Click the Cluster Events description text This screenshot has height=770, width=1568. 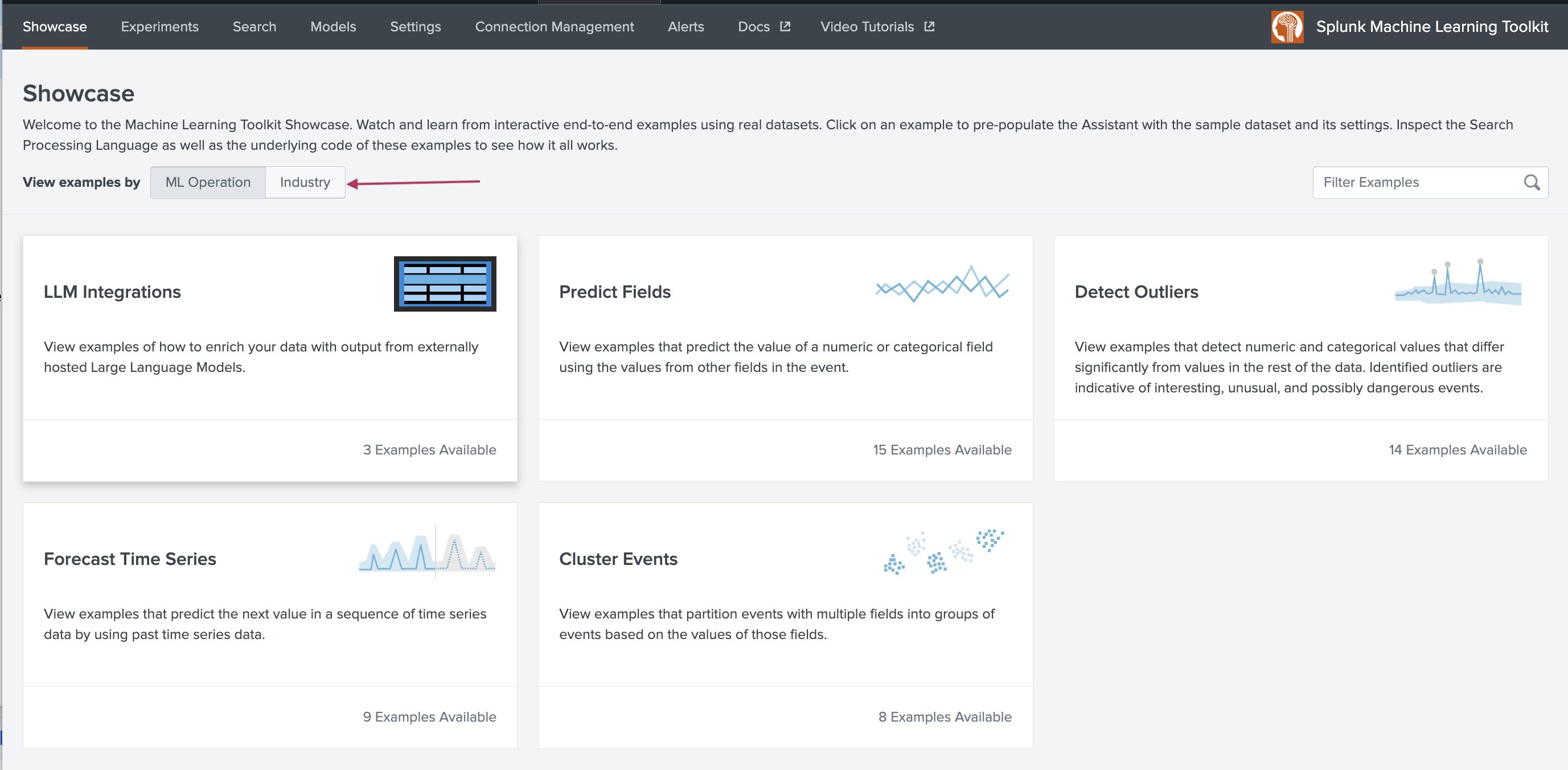pyautogui.click(x=777, y=624)
